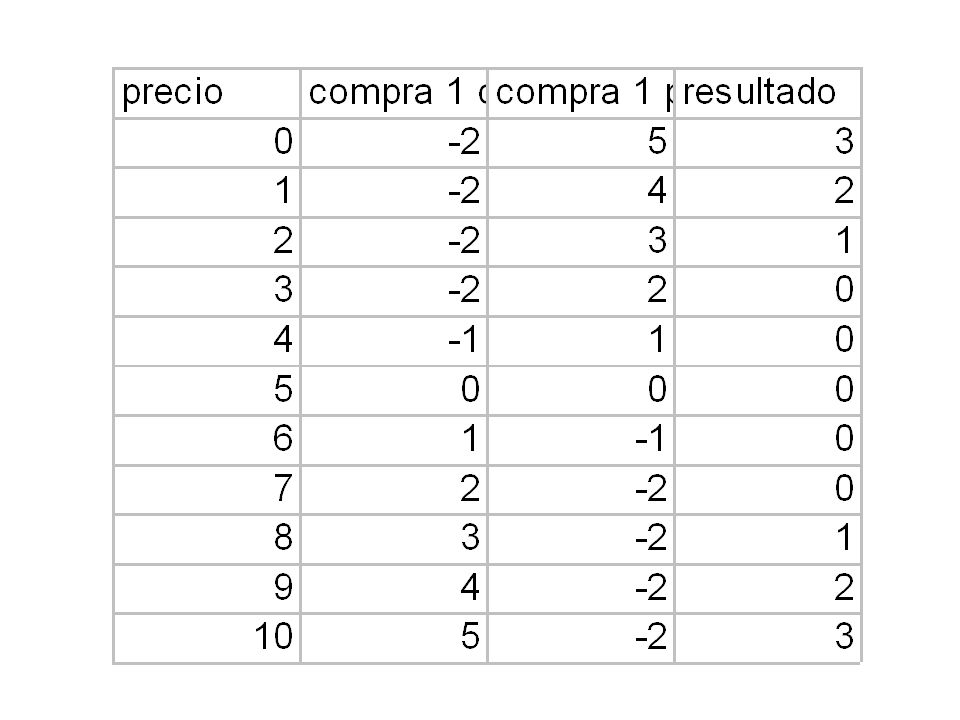Click the -1 cell in the precio 4 row
Screen dimensions: 960x720
click(x=394, y=341)
